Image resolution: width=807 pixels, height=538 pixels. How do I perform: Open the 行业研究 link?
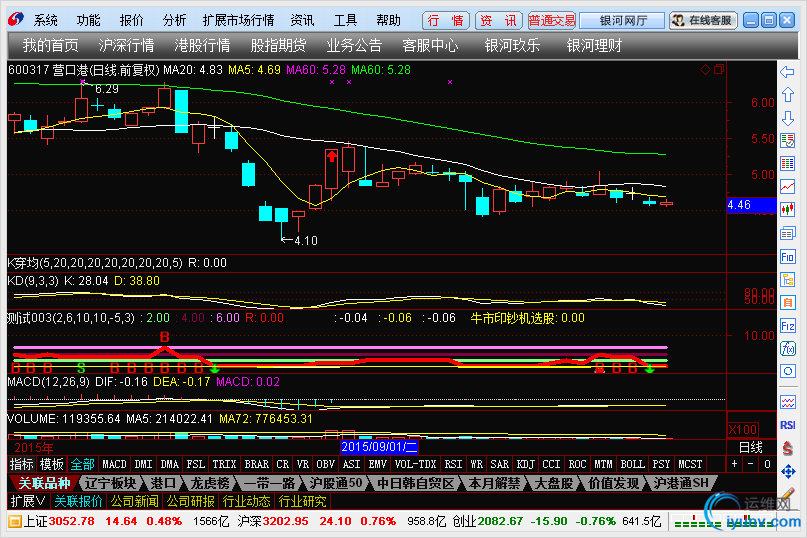(x=303, y=501)
